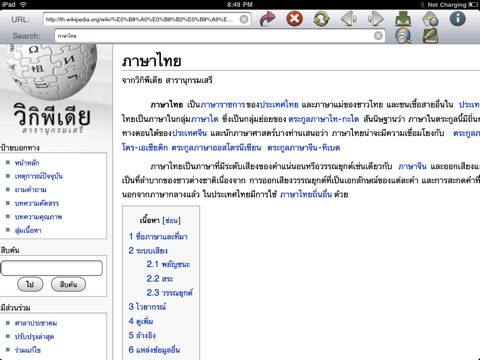Open sidebar link บทความคุณภาพ
The width and height of the screenshot is (480, 360).
pyautogui.click(x=38, y=217)
